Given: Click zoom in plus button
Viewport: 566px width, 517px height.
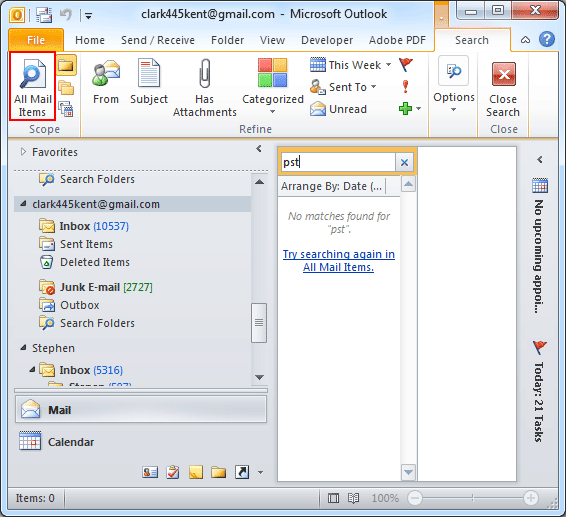Looking at the screenshot, I should click(x=531, y=498).
